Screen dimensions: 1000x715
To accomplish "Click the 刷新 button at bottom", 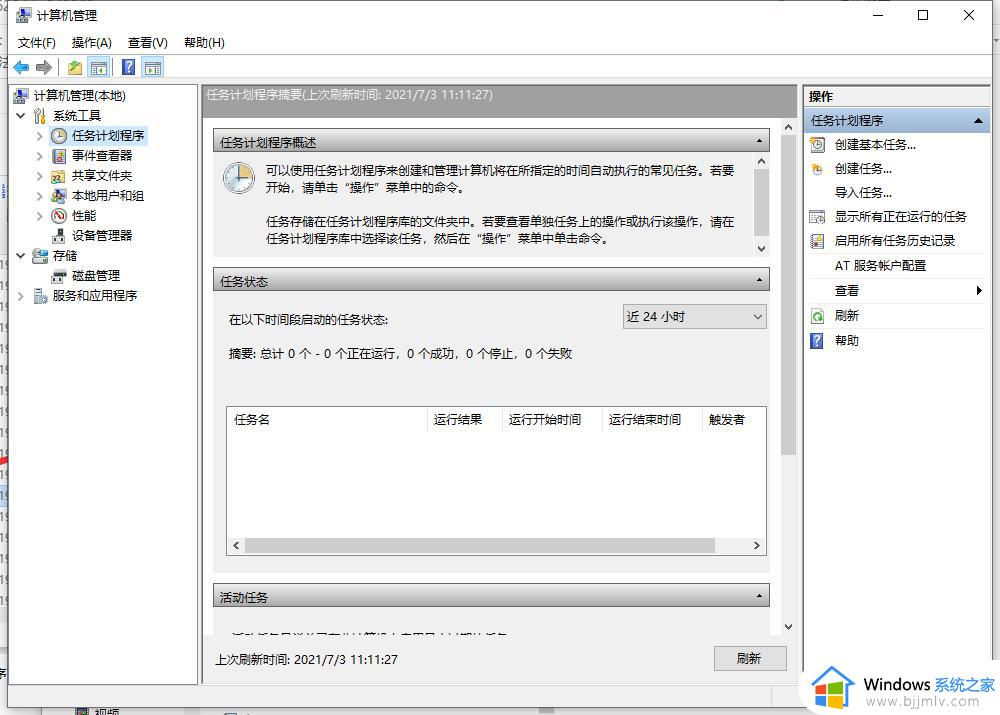I will pos(750,658).
